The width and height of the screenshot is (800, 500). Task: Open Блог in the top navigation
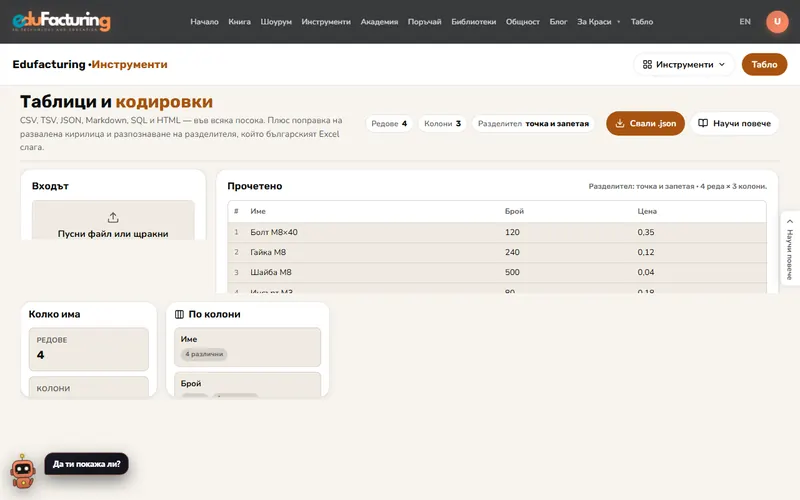558,21
